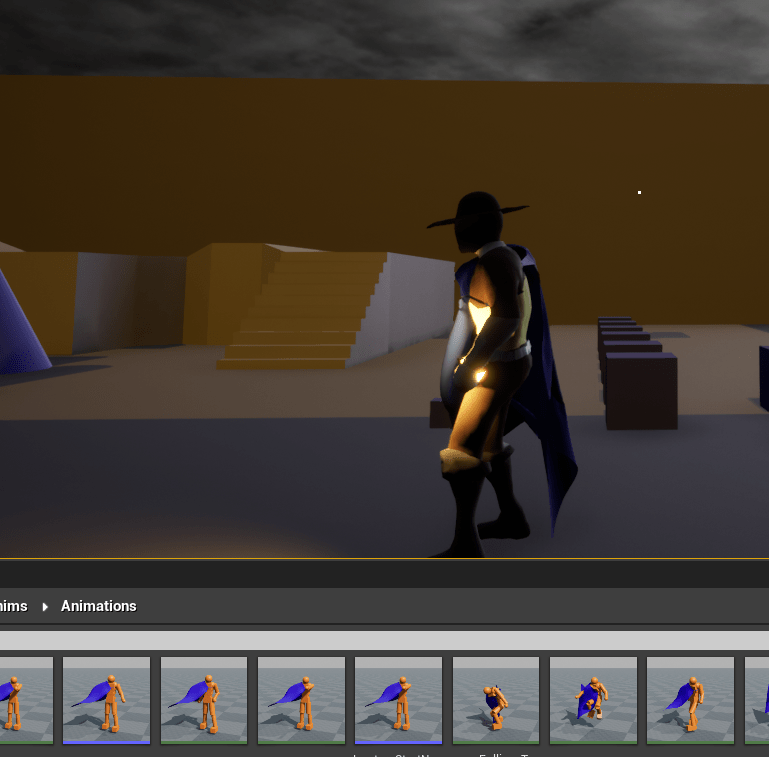The image size is (769, 757).
Task: Select the caped character's torso in viewport
Action: (x=490, y=320)
